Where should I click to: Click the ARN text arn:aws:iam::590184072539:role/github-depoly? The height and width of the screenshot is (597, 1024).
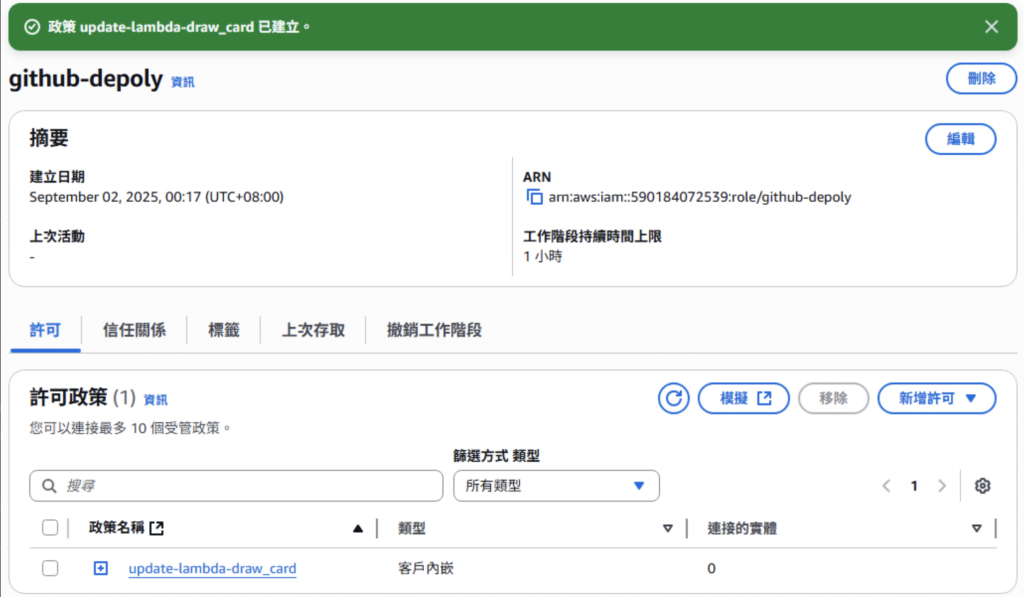click(699, 197)
